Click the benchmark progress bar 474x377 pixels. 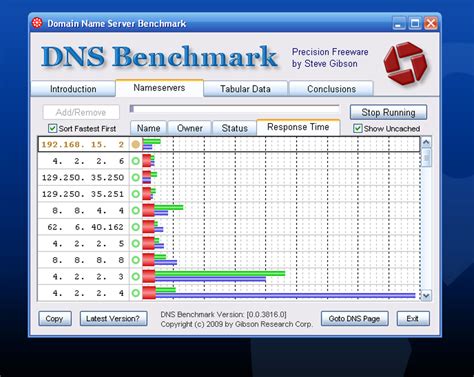[235, 109]
